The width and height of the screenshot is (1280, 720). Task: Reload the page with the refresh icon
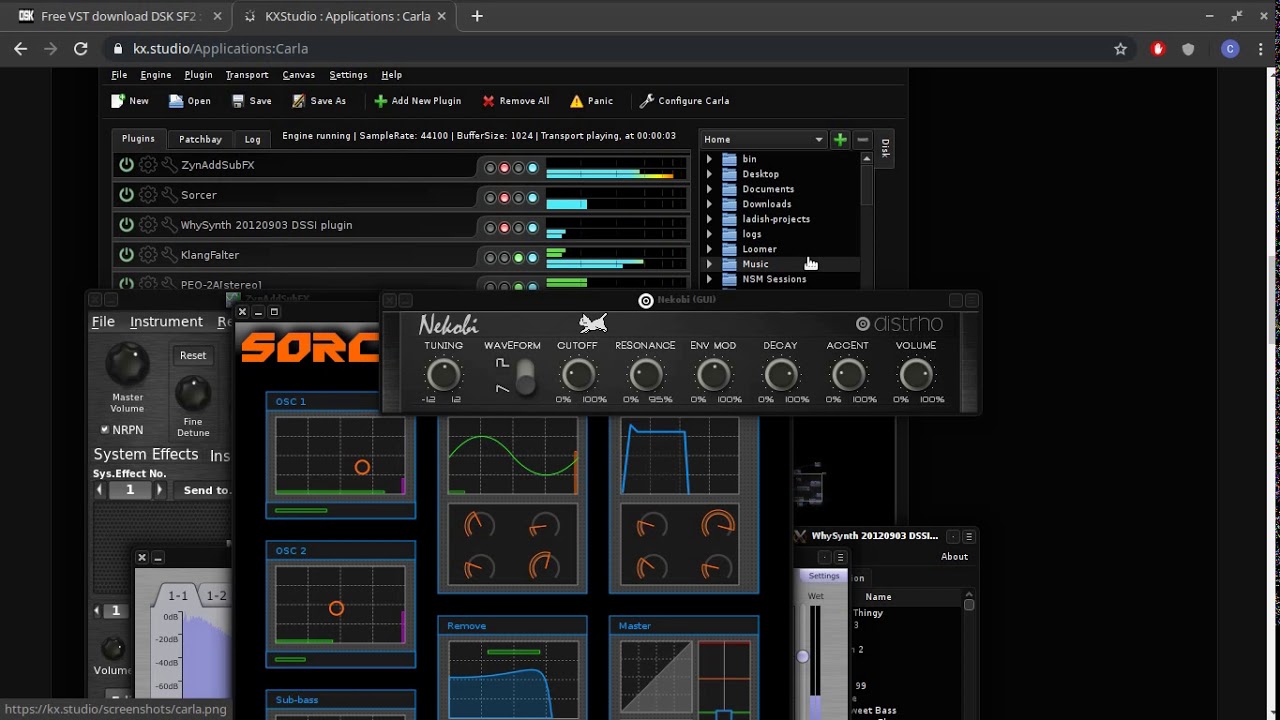click(81, 49)
